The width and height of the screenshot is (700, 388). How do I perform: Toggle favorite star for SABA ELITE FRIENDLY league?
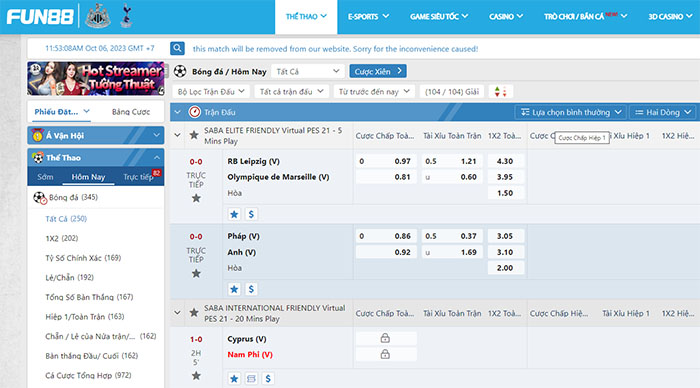pos(194,135)
